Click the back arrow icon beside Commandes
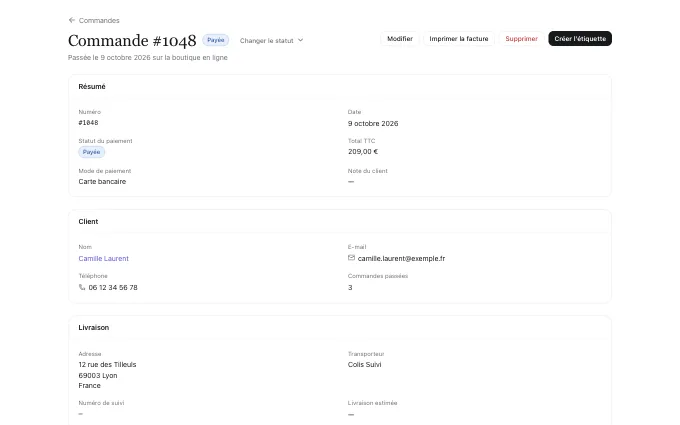Image resolution: width=680 pixels, height=425 pixels. tap(72, 20)
